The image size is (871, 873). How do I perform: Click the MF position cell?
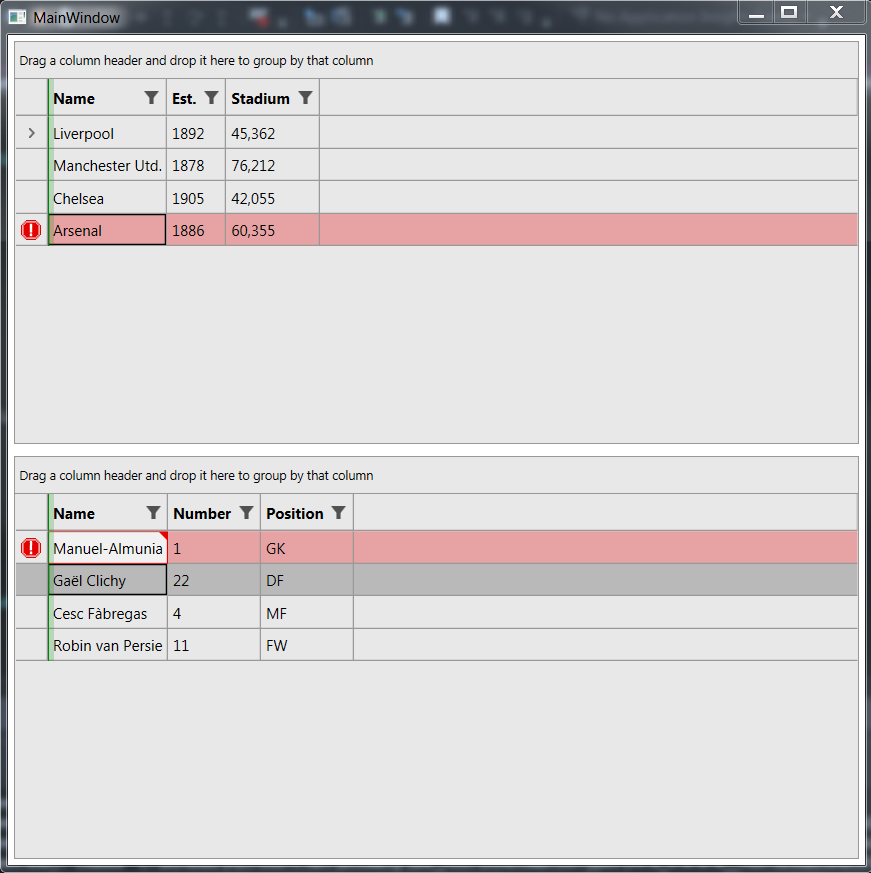[x=307, y=613]
